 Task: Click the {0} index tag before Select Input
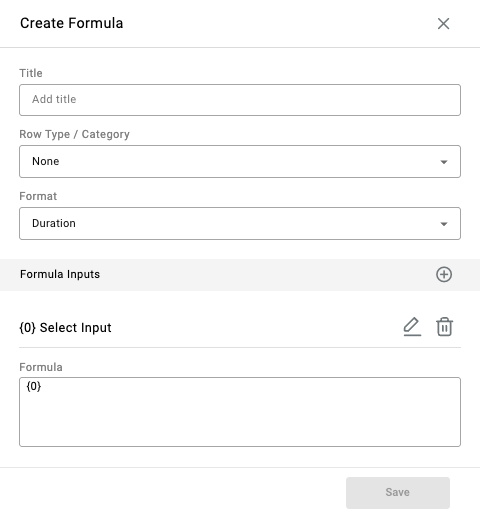[x=28, y=328]
